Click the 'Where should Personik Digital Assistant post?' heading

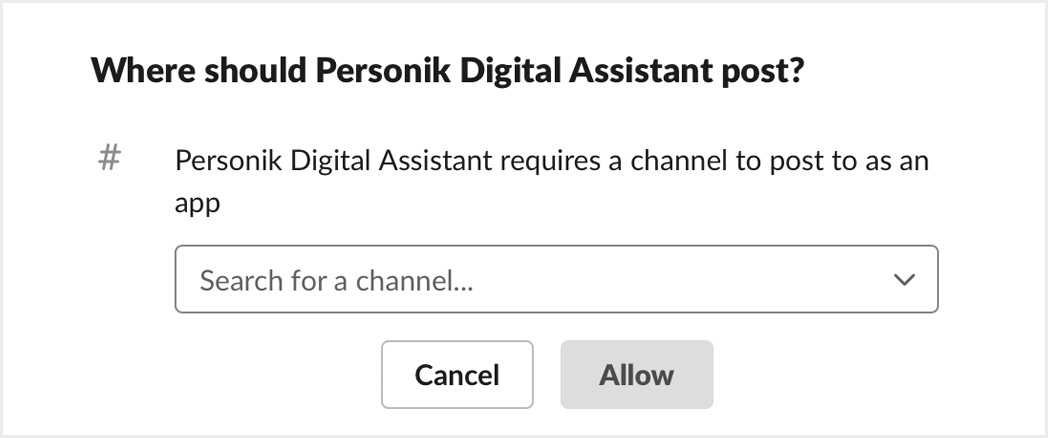(447, 72)
